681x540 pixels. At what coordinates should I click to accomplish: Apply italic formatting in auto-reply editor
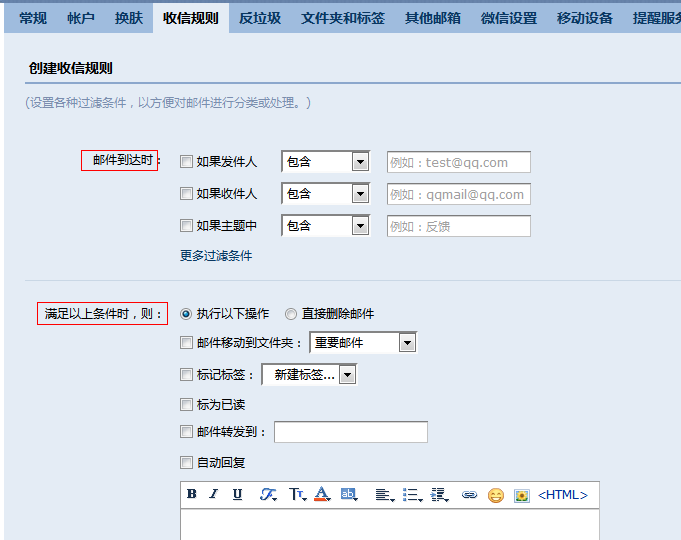[214, 494]
